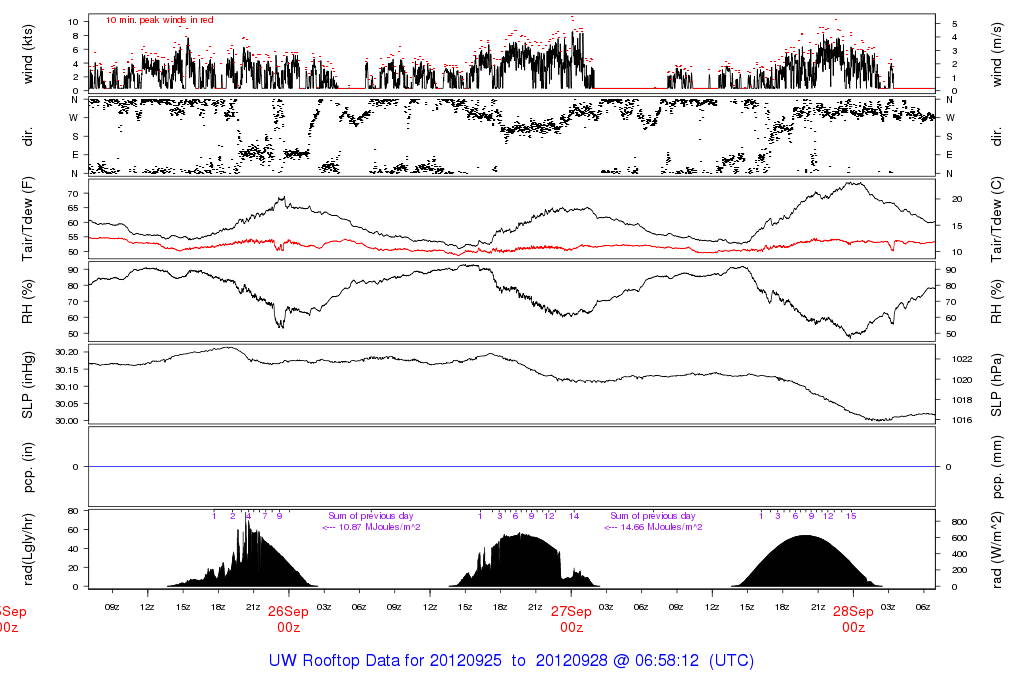Click the '30.15' SLP tick value
This screenshot has height=700, width=1024.
point(67,370)
